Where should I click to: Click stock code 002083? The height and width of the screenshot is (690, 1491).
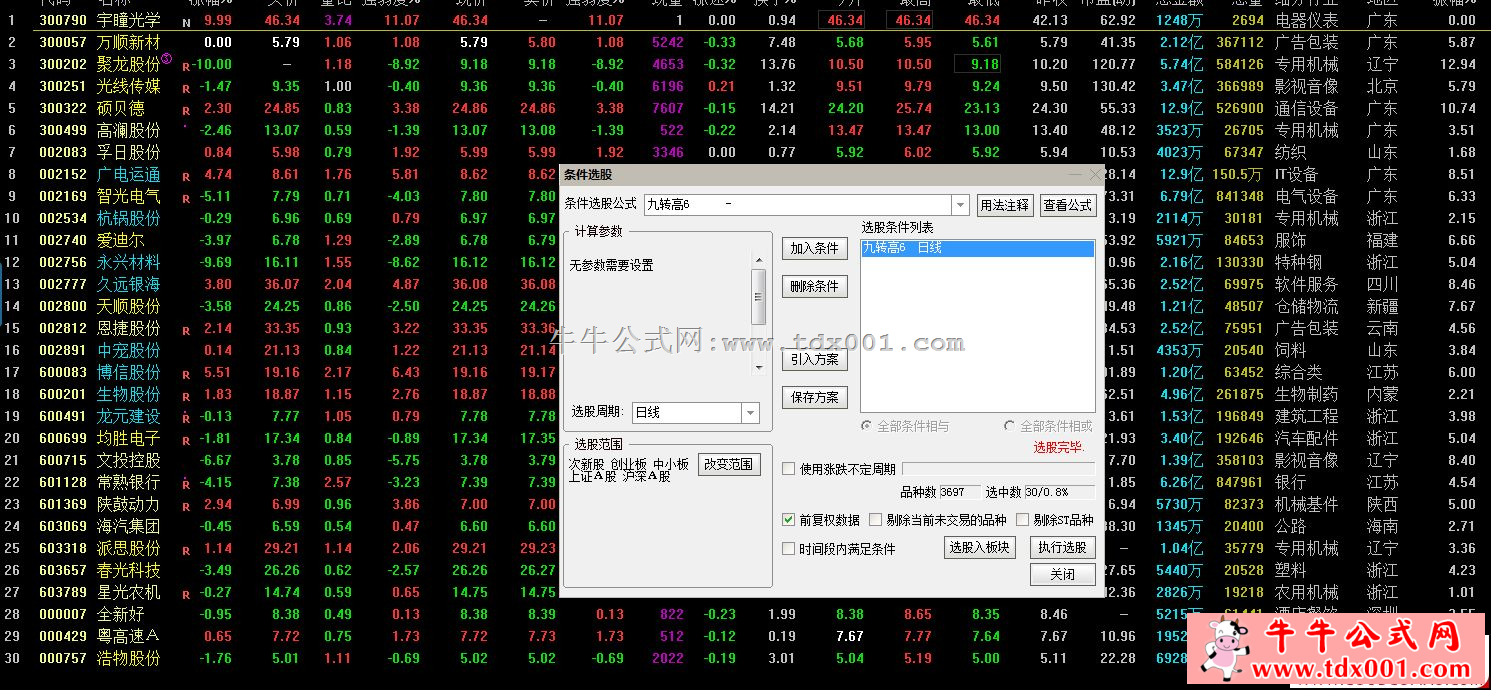click(x=63, y=152)
